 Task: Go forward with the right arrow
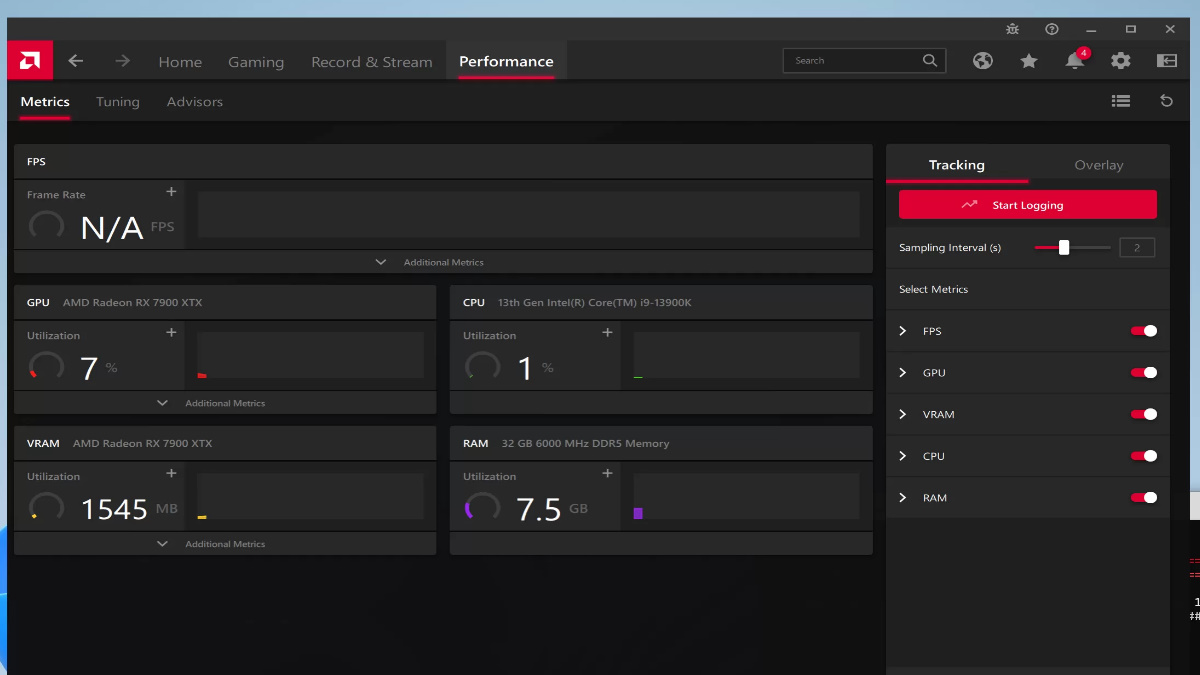tap(122, 61)
